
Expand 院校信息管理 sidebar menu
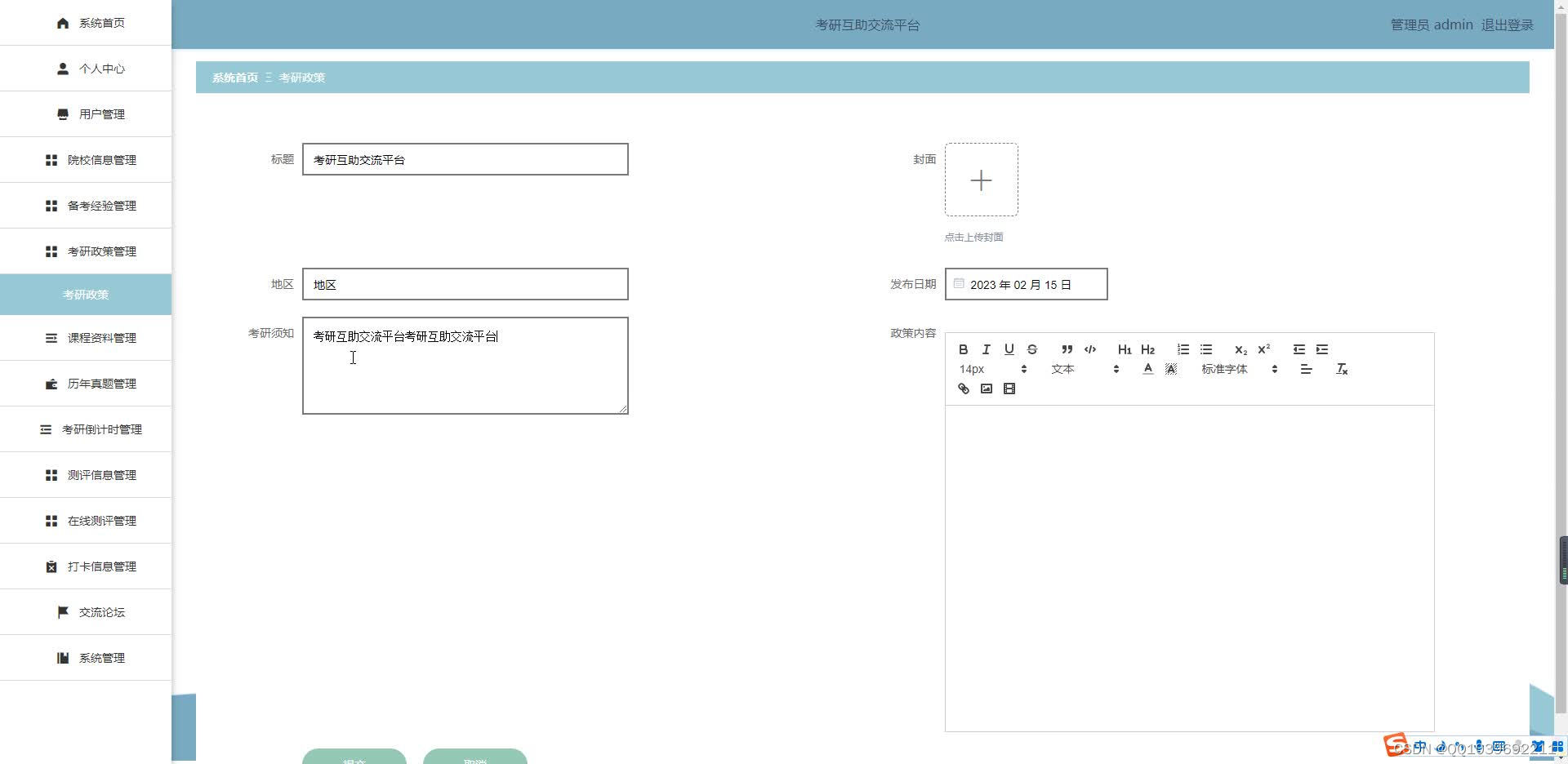(86, 160)
